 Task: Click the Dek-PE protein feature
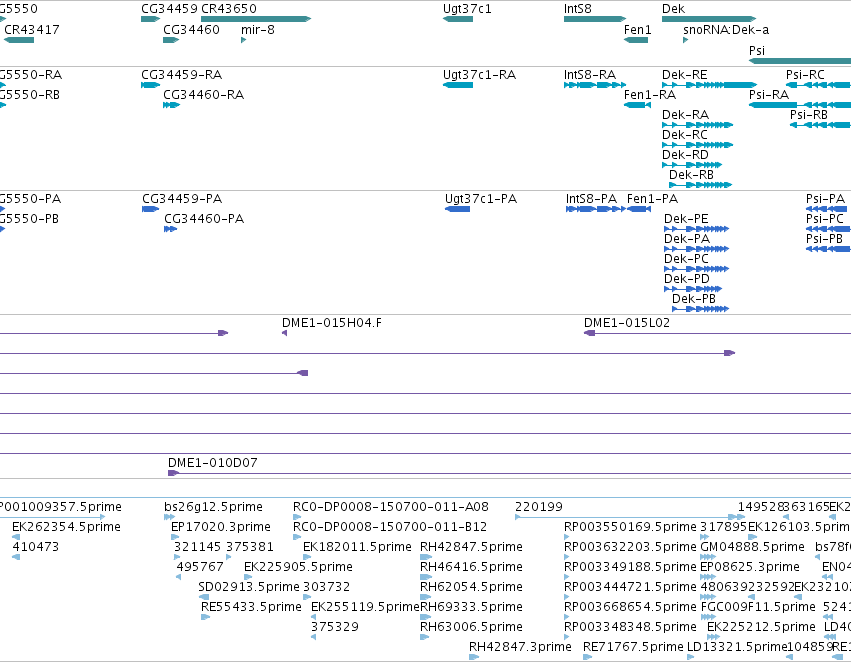pyautogui.click(x=696, y=229)
